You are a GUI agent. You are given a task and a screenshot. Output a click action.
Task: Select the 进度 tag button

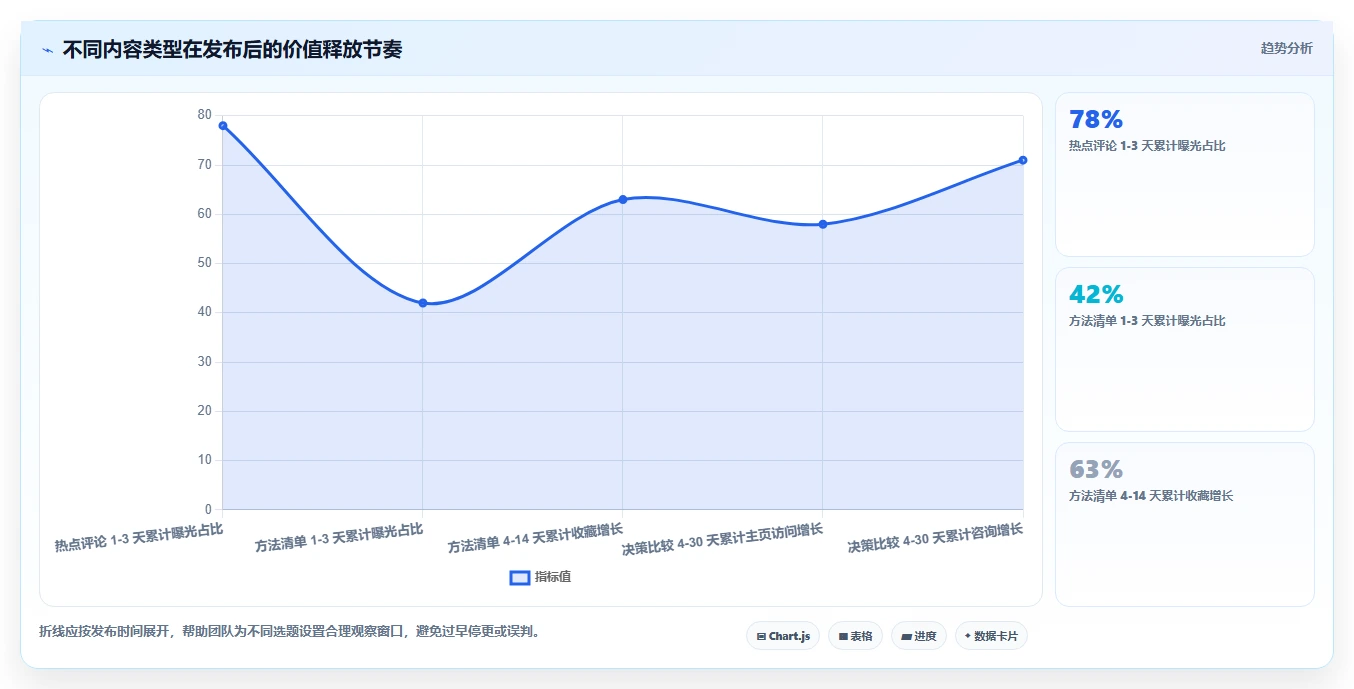pos(919,636)
